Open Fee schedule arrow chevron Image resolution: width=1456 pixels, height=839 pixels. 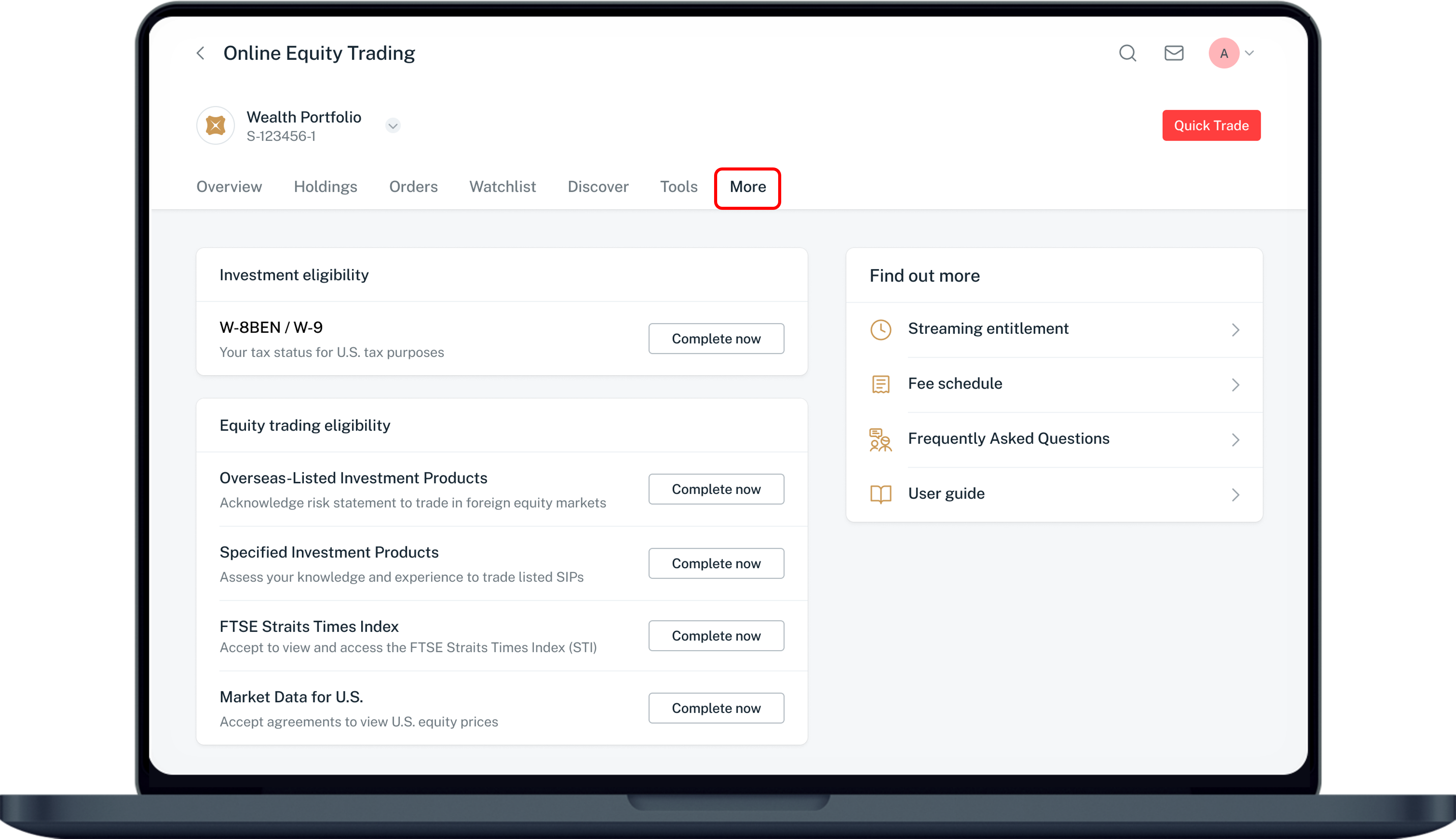1235,384
